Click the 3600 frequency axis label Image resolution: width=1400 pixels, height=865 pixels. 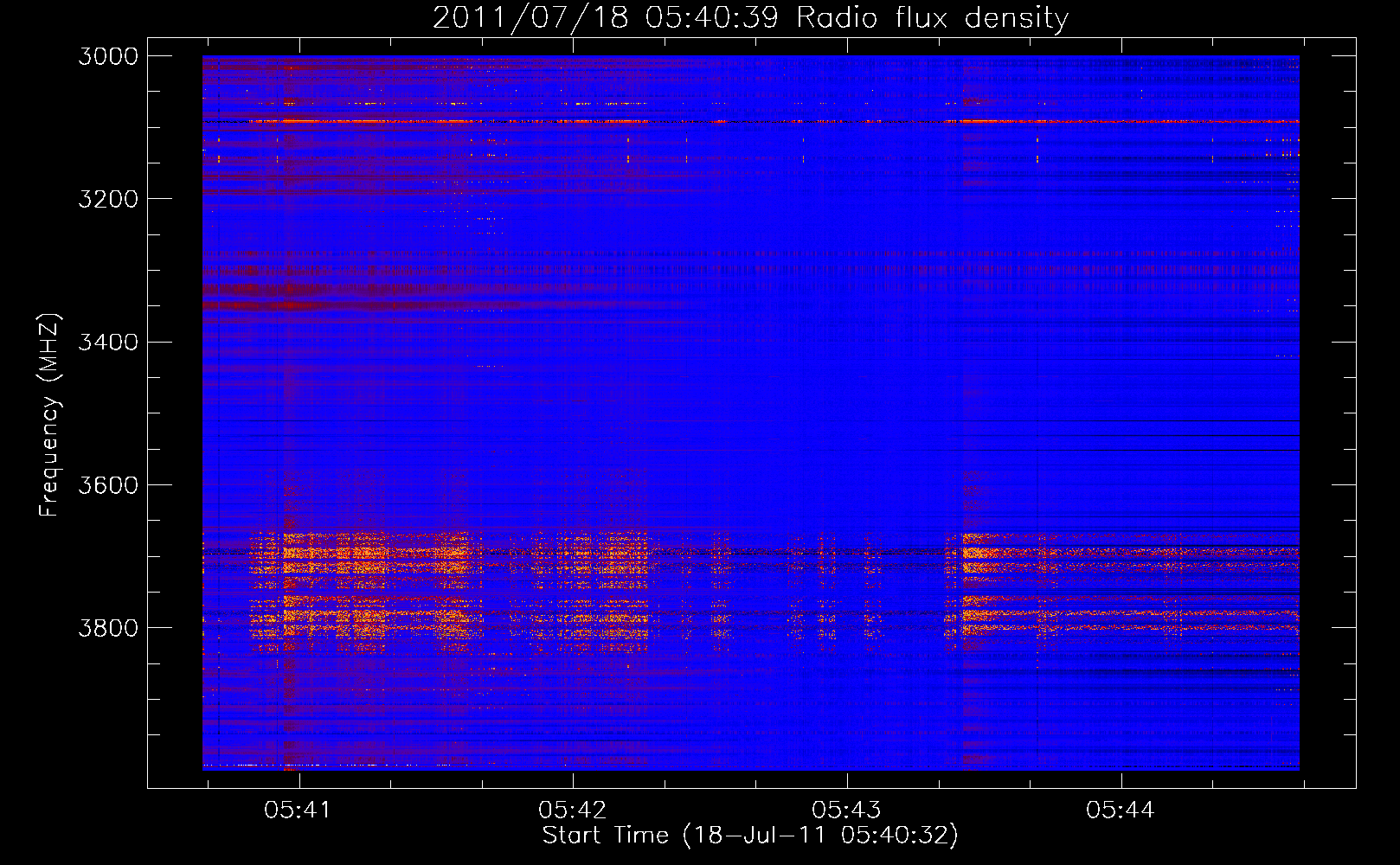108,484
